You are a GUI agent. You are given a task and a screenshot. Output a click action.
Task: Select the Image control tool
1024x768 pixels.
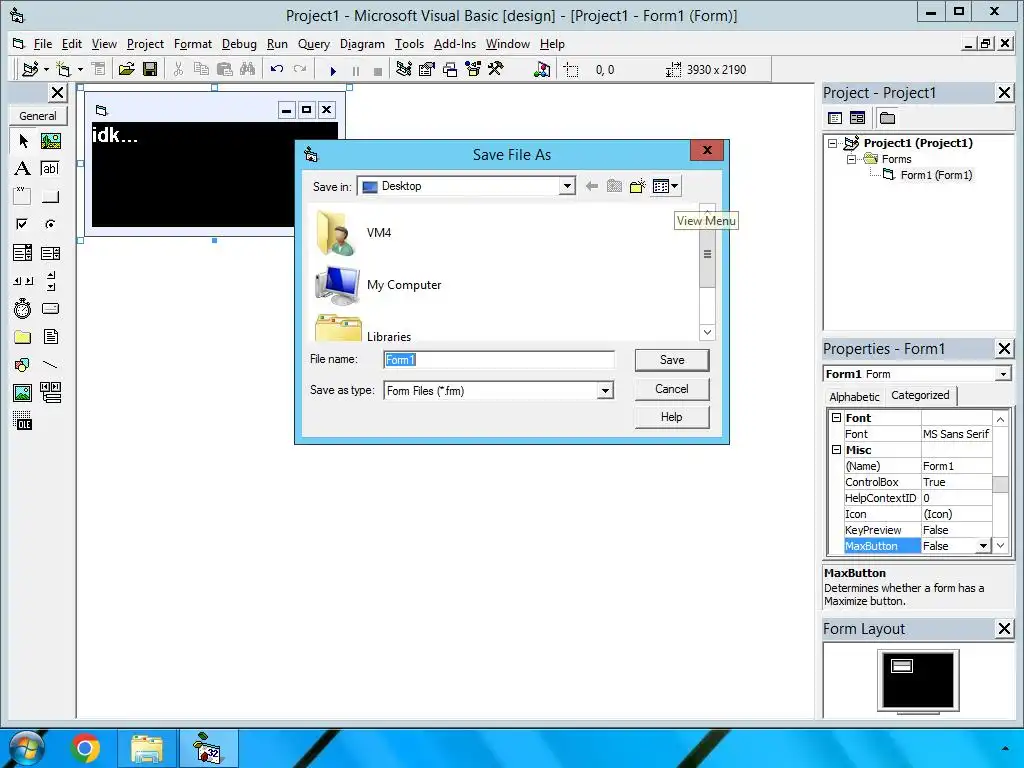pyautogui.click(x=23, y=392)
